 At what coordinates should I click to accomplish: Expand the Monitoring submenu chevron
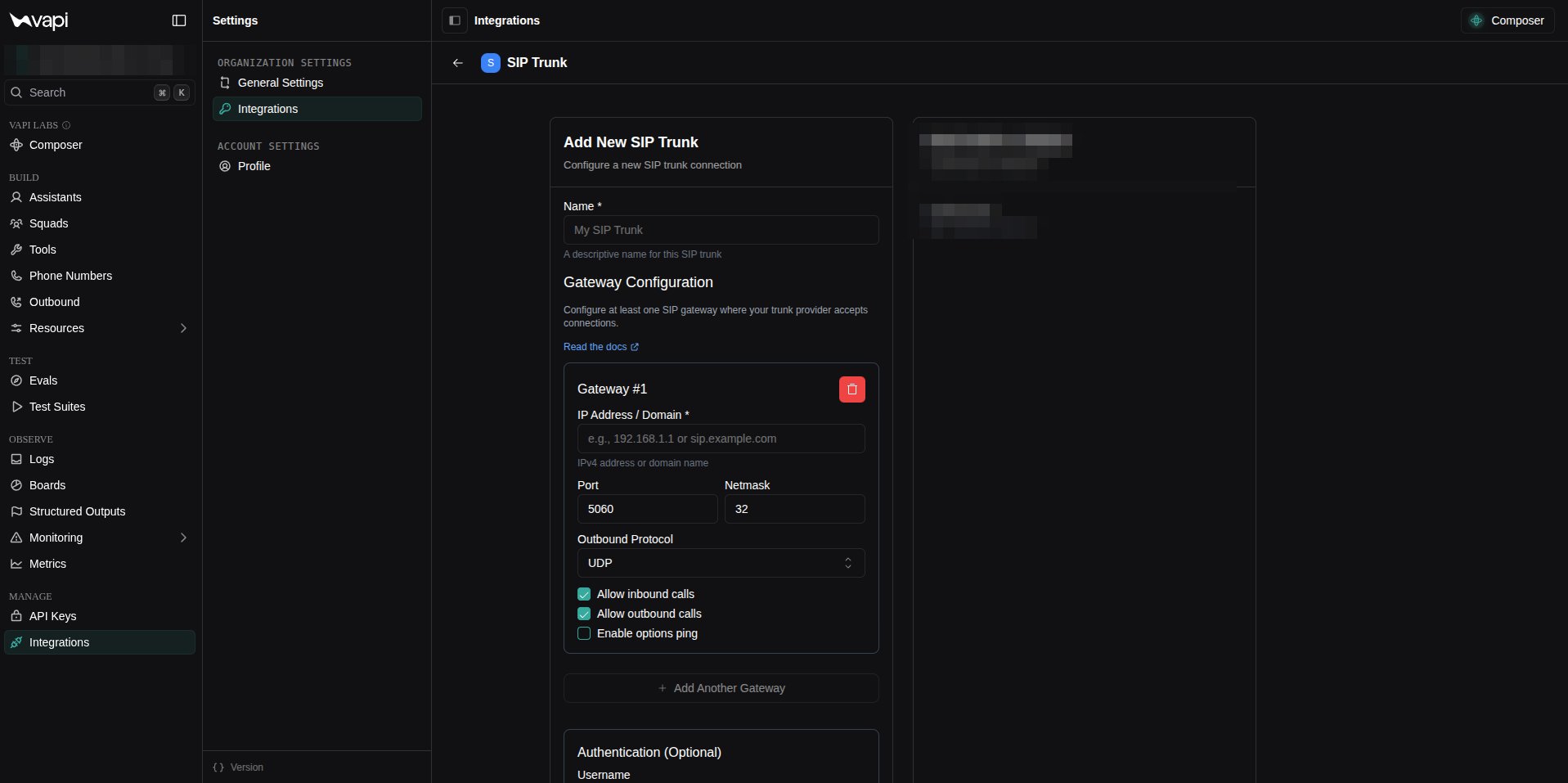click(183, 538)
